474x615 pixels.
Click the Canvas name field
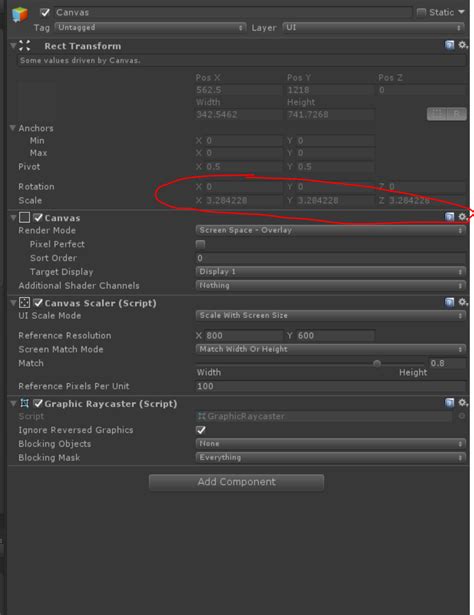tap(233, 13)
